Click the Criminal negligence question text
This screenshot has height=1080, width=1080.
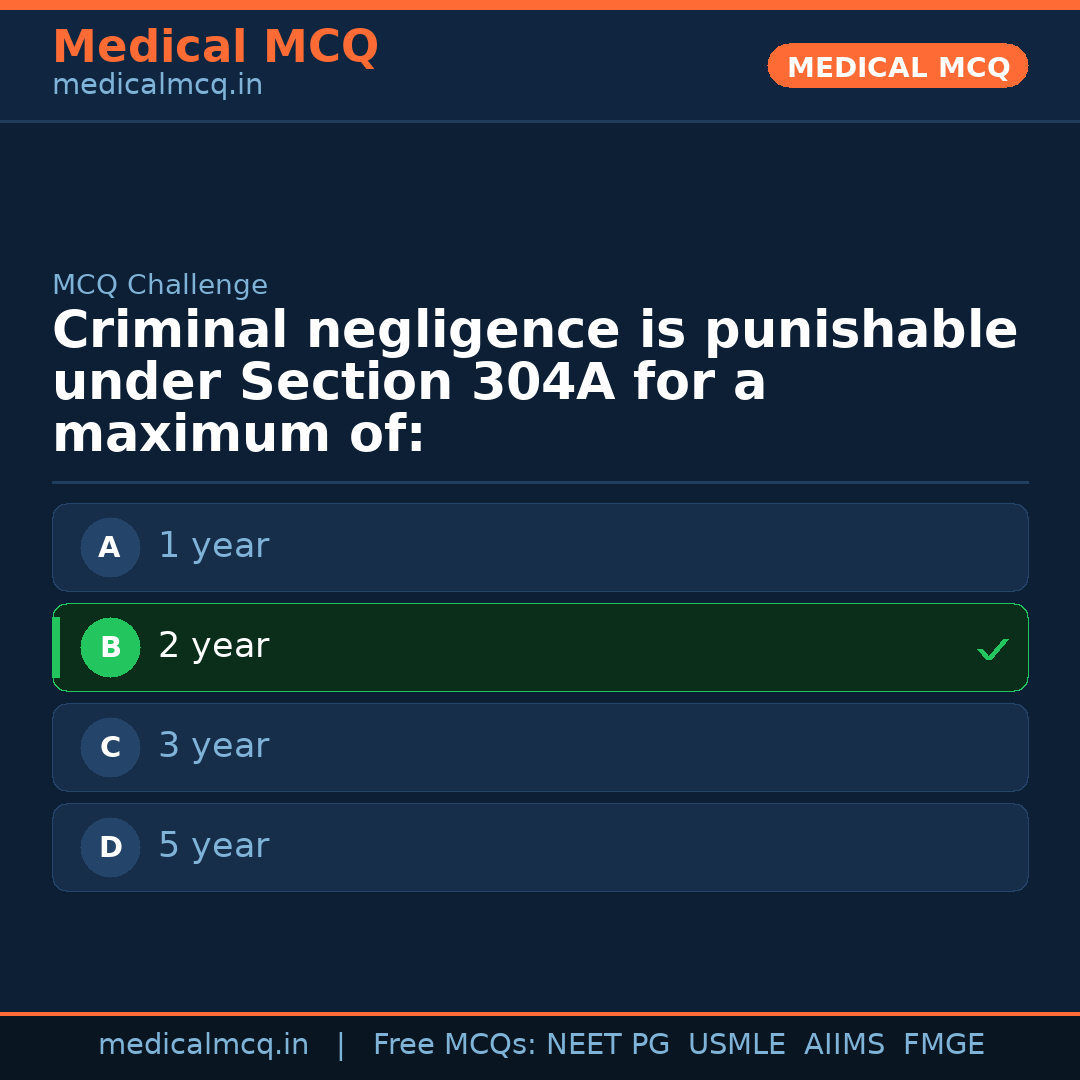tap(535, 383)
